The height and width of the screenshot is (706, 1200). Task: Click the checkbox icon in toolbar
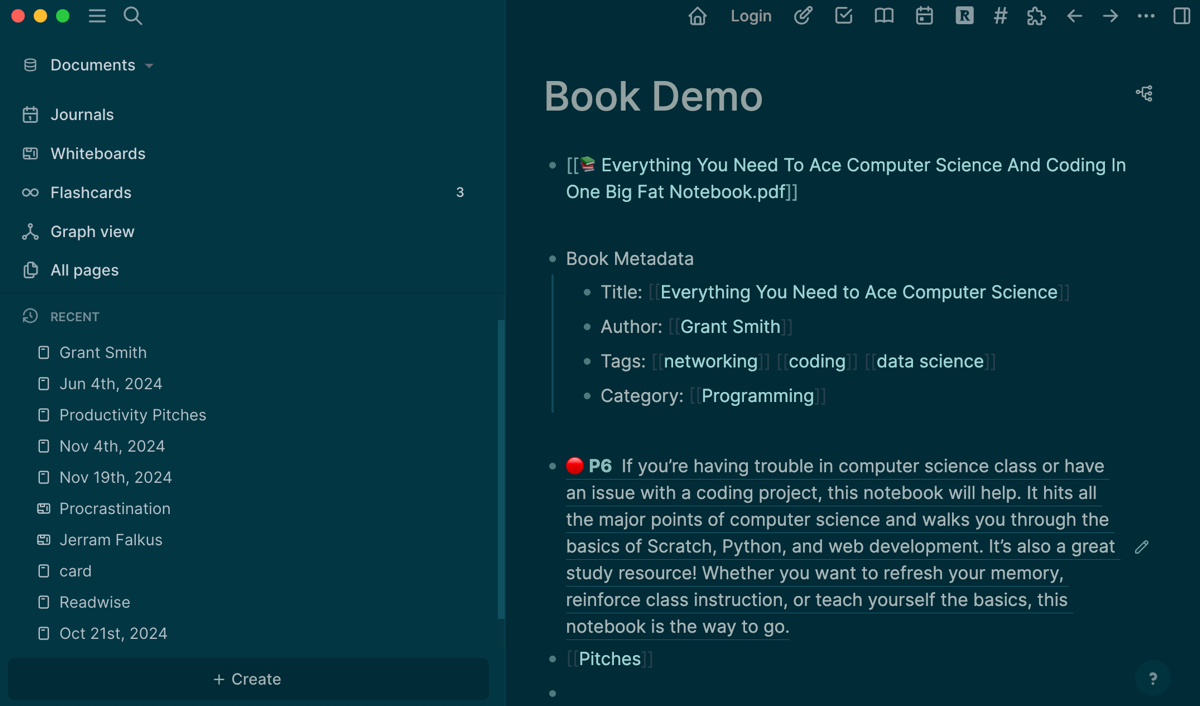pos(844,16)
